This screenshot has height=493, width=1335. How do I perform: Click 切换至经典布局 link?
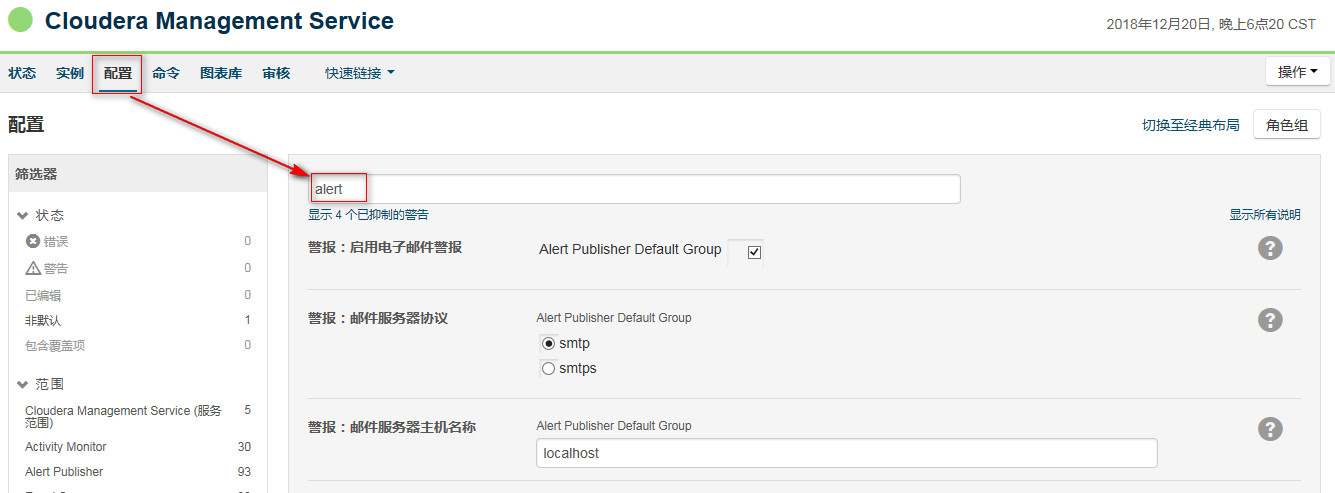coord(1191,125)
